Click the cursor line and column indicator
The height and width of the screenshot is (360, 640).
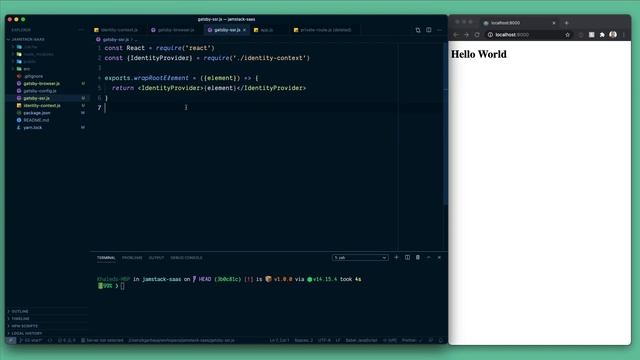tap(279, 340)
